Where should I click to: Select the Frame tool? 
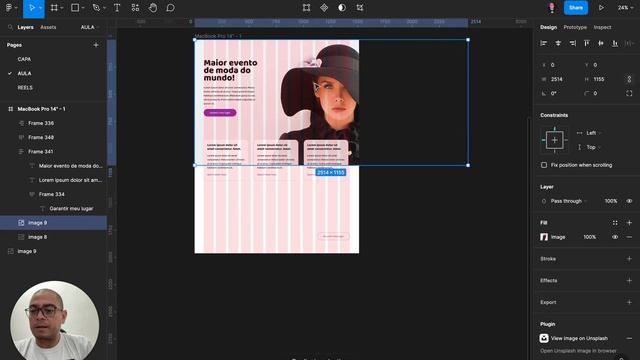[x=54, y=8]
